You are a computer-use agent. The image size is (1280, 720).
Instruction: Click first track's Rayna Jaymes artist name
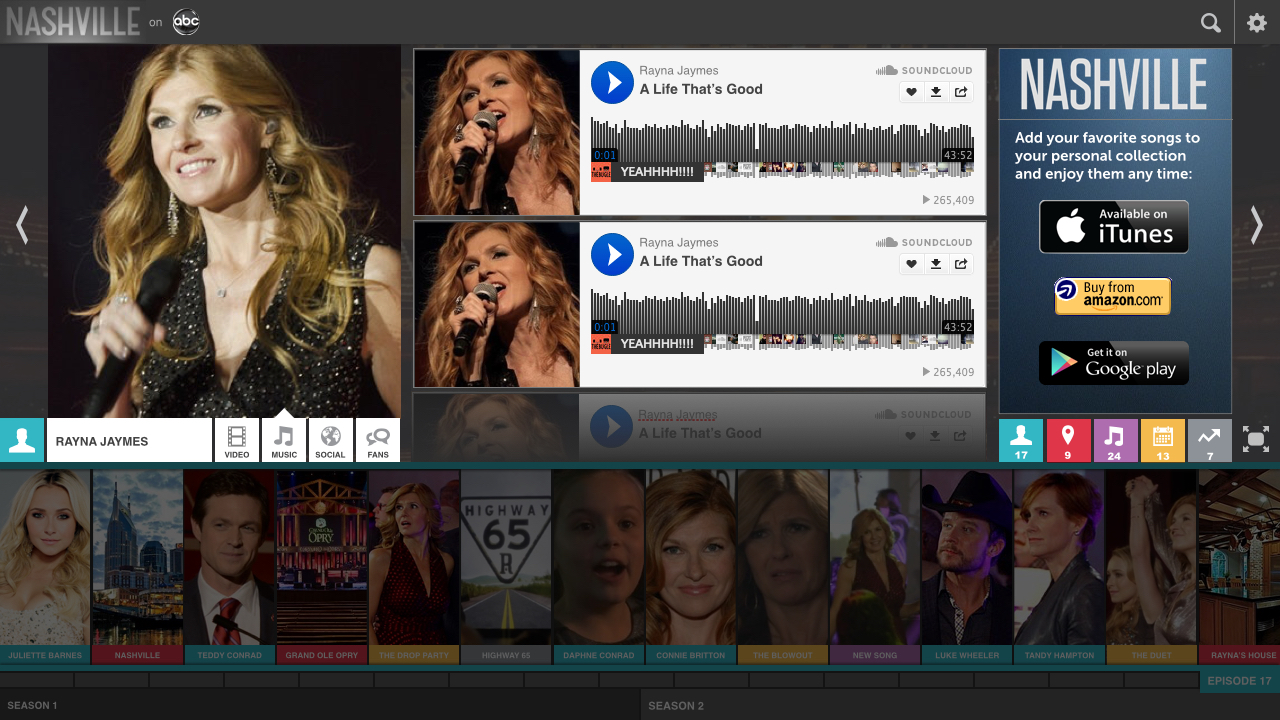pos(679,71)
